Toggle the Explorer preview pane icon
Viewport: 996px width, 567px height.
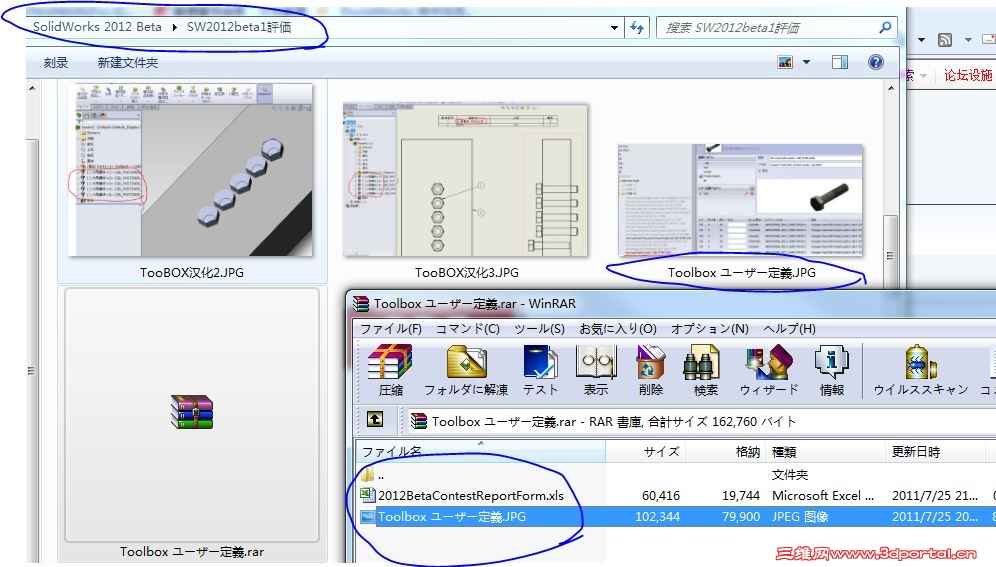click(x=840, y=62)
